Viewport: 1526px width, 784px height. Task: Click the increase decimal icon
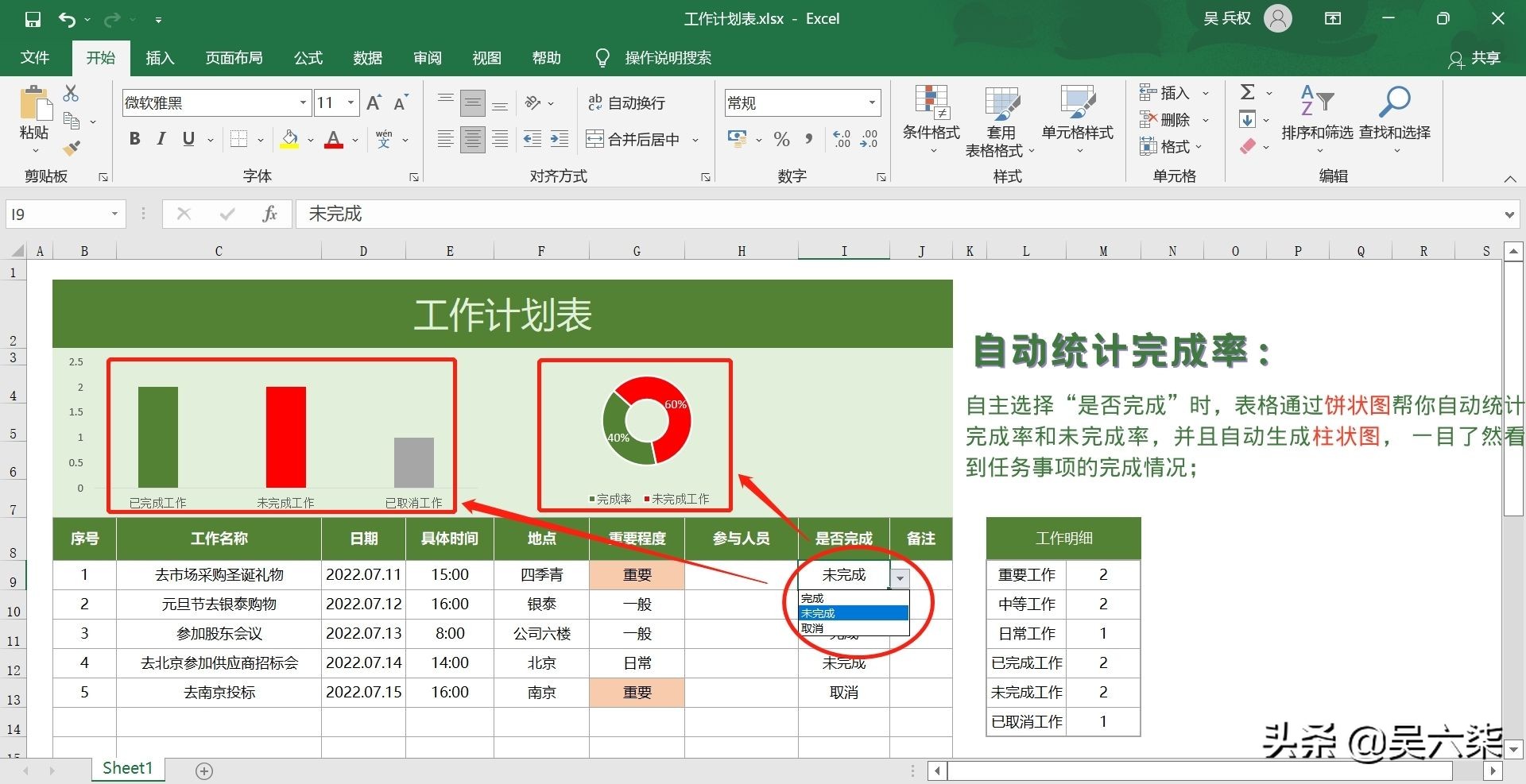842,139
